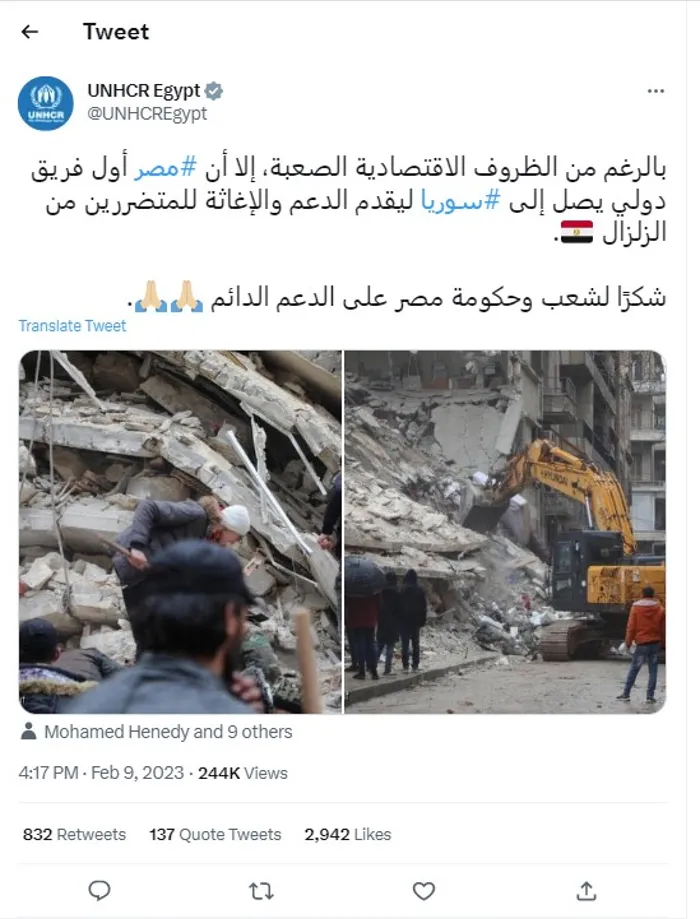Viewport: 700px width, 919px height.
Task: Open the #مصر hashtag
Action: click(x=165, y=169)
